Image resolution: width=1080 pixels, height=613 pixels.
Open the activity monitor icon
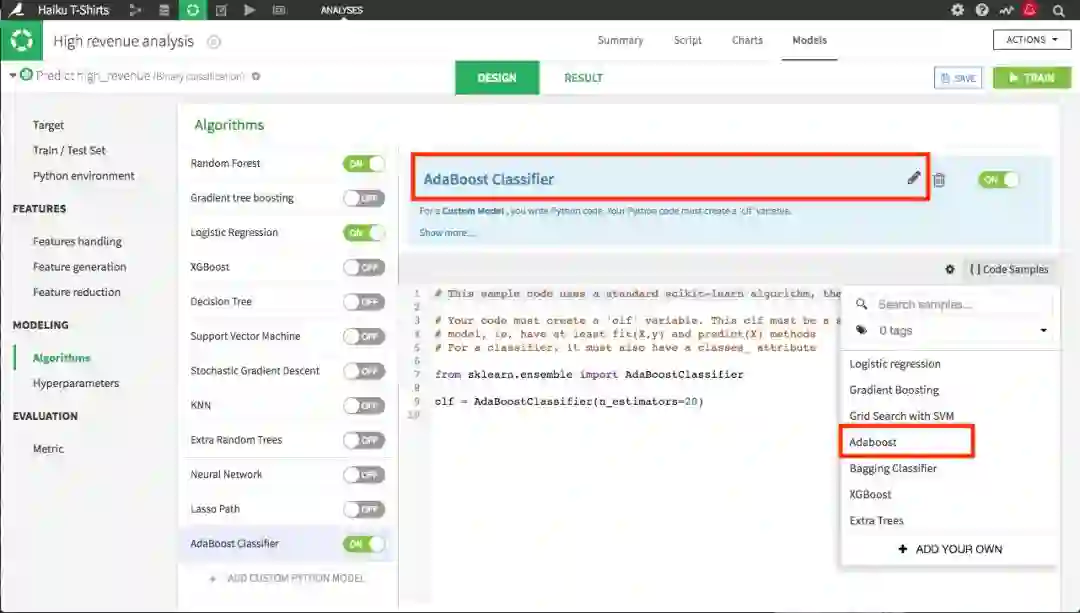(1006, 10)
